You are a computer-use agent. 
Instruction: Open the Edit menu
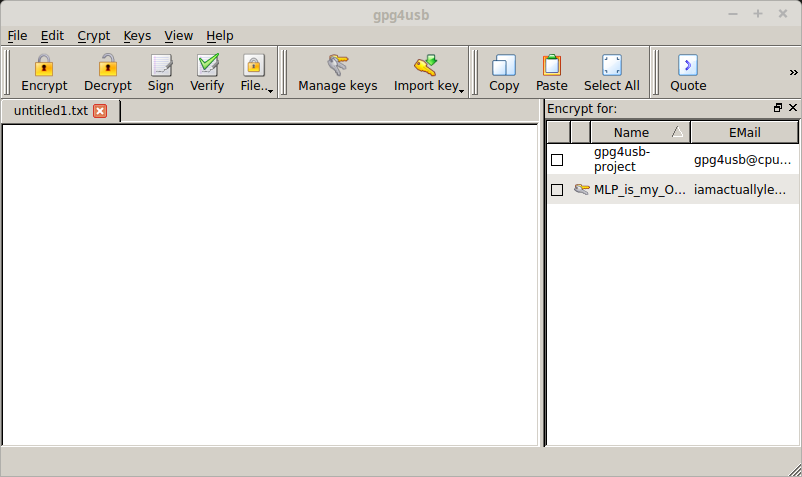(x=52, y=36)
